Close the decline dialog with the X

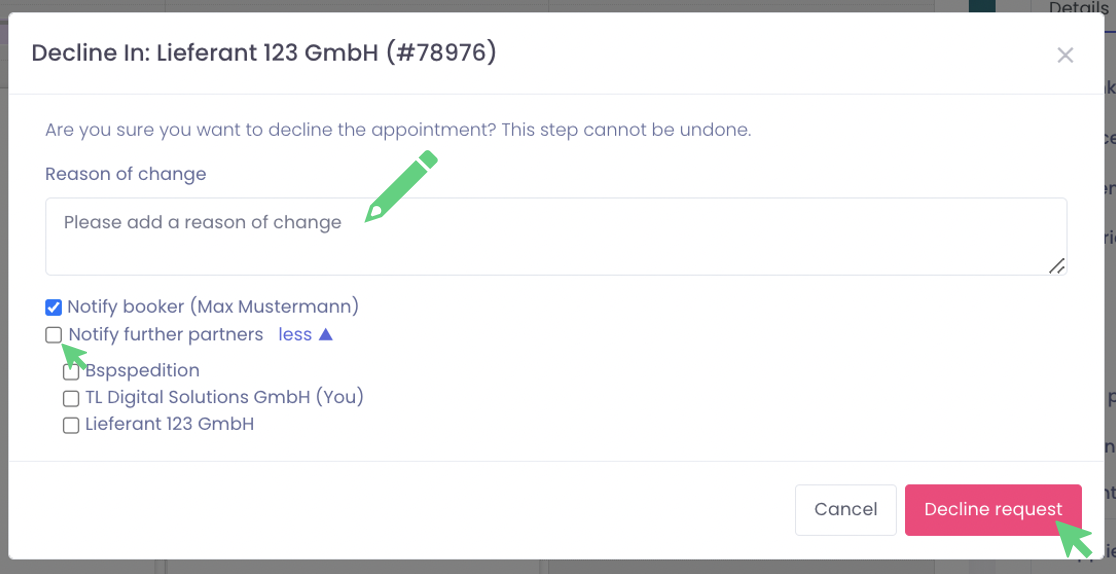pyautogui.click(x=1065, y=56)
